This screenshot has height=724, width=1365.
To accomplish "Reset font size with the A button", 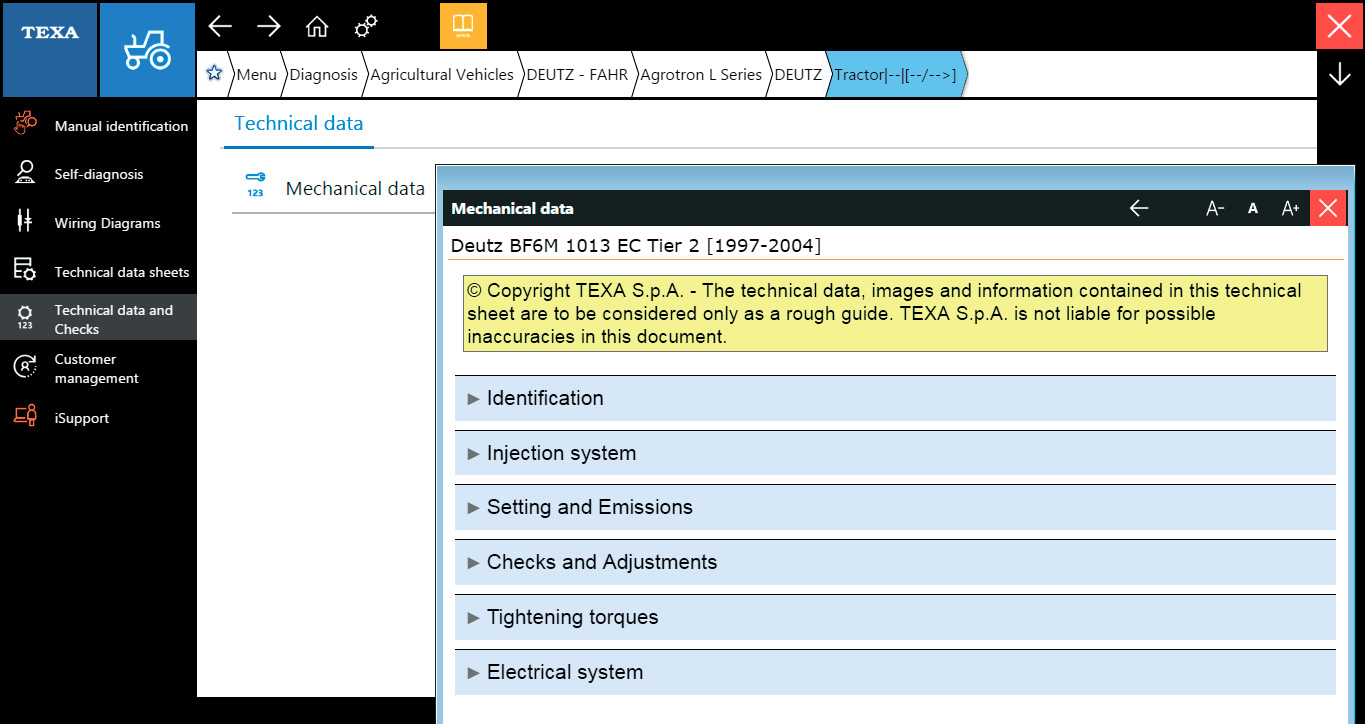I will pyautogui.click(x=1253, y=208).
